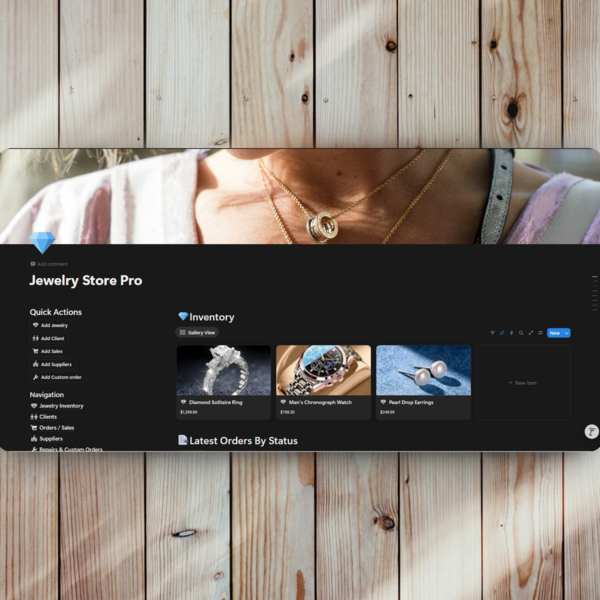
Task: Click the Latest Orders By Status heading
Action: click(x=243, y=441)
